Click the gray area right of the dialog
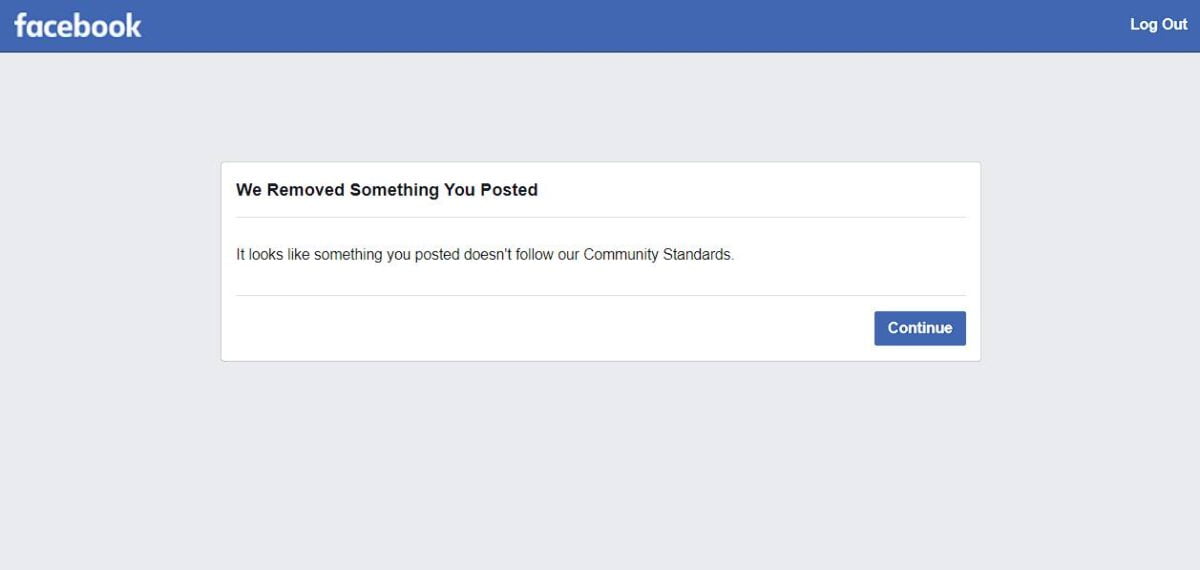 click(x=1090, y=260)
